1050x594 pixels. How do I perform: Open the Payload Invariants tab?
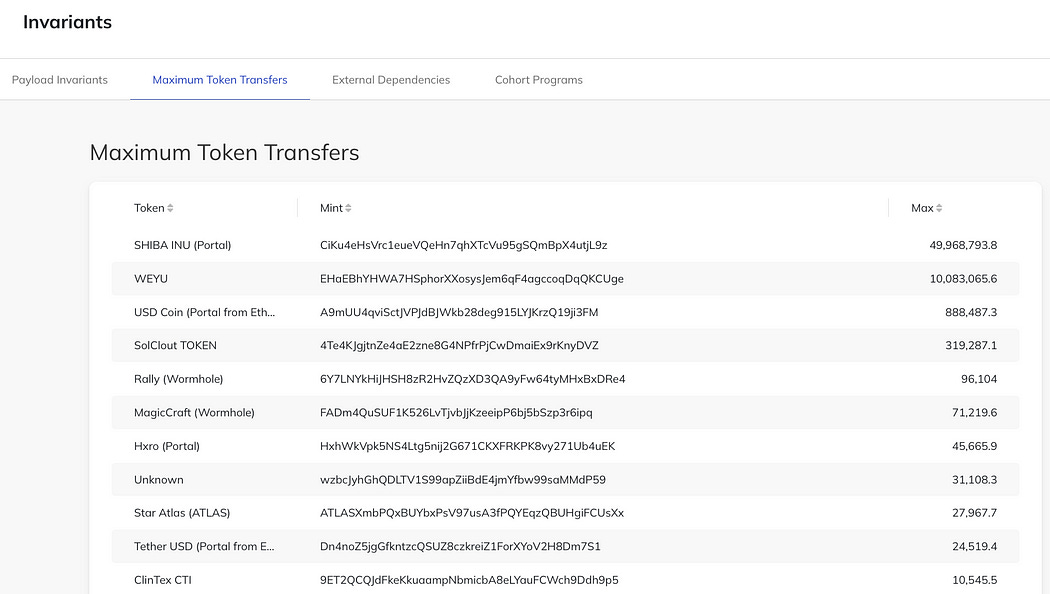click(x=60, y=80)
